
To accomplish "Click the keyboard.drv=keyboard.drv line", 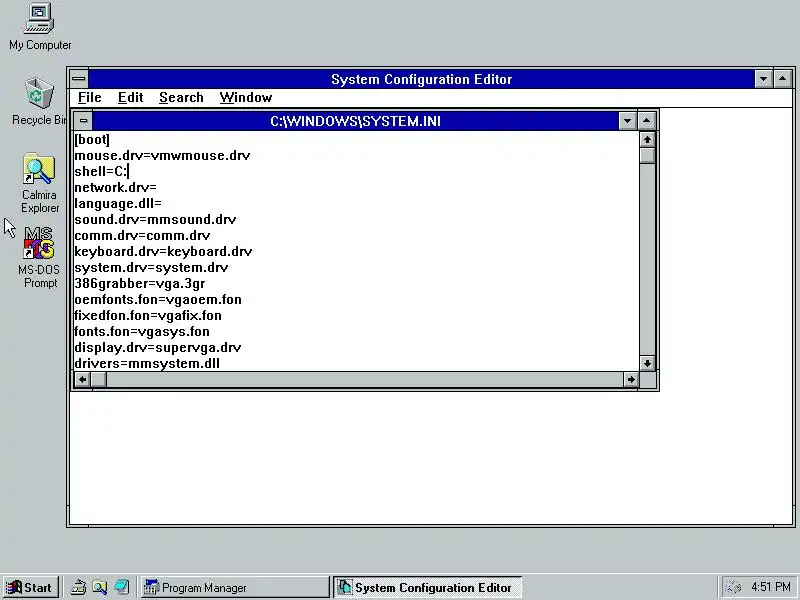I will pyautogui.click(x=163, y=252).
